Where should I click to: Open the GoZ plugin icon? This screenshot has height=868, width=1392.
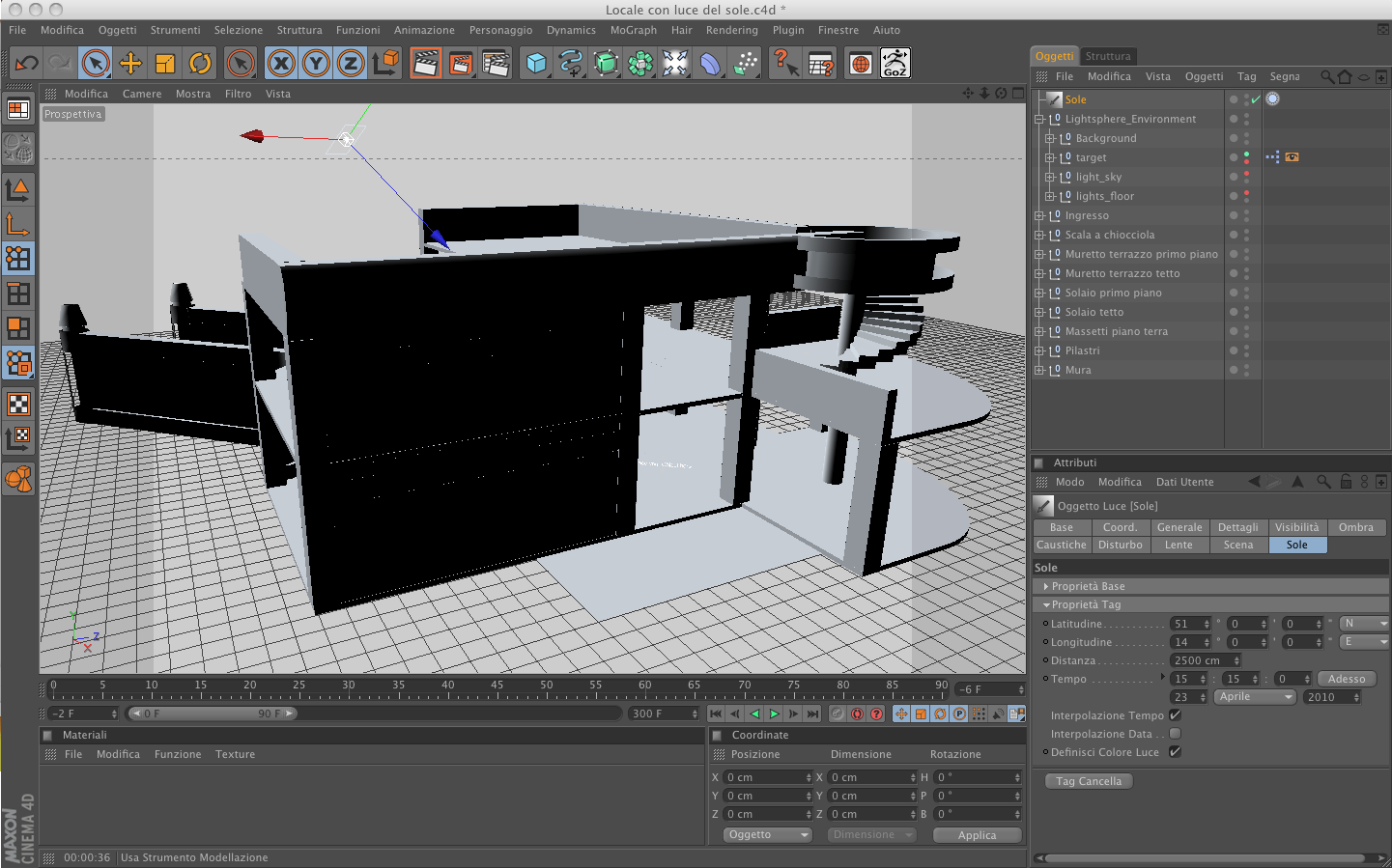[x=895, y=64]
